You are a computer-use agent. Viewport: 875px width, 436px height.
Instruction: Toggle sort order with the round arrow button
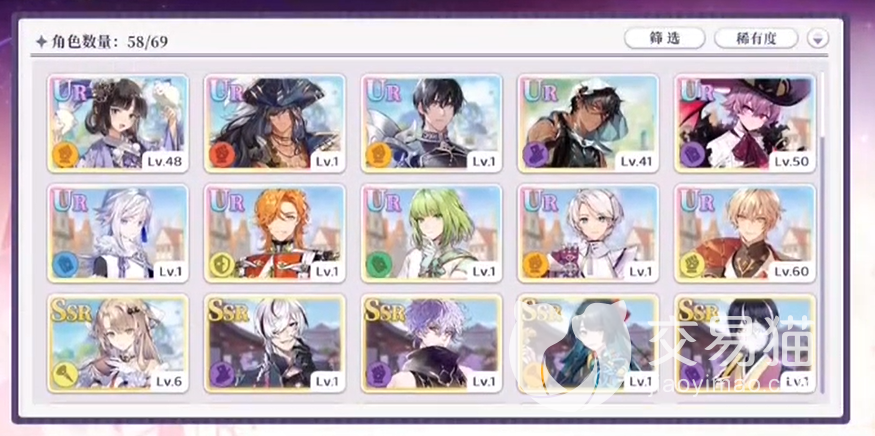pyautogui.click(x=818, y=39)
